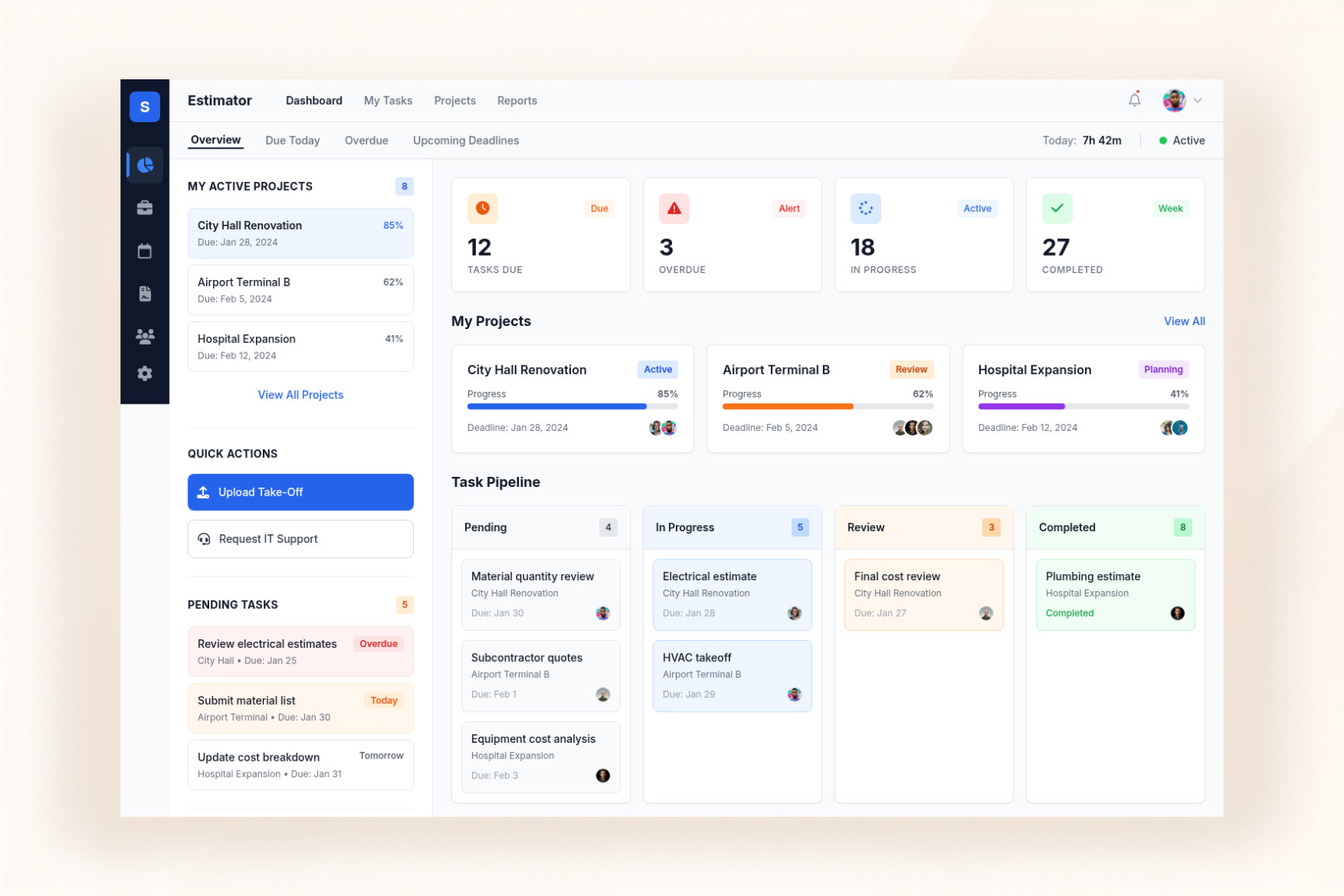
Task: Click assignee avatar on HVAC takeoff card
Action: 794,695
